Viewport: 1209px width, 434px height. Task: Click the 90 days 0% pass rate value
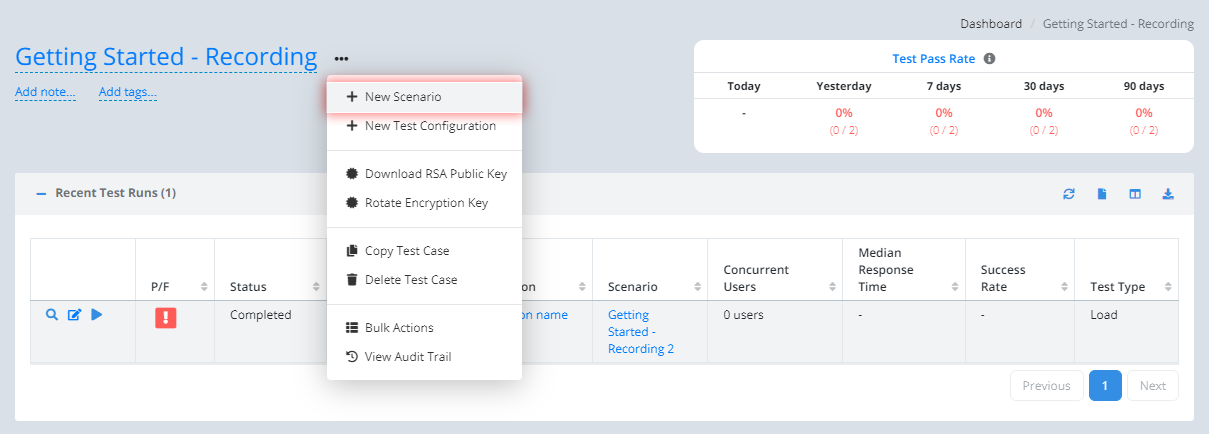click(x=1144, y=113)
